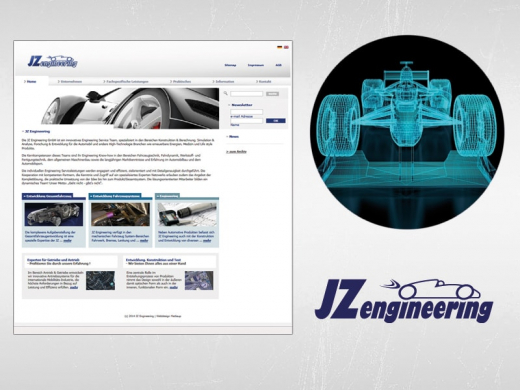520x390 pixels.
Task: Click 'Entwicklung, Konstruktion und Test' heading
Action: (153, 260)
